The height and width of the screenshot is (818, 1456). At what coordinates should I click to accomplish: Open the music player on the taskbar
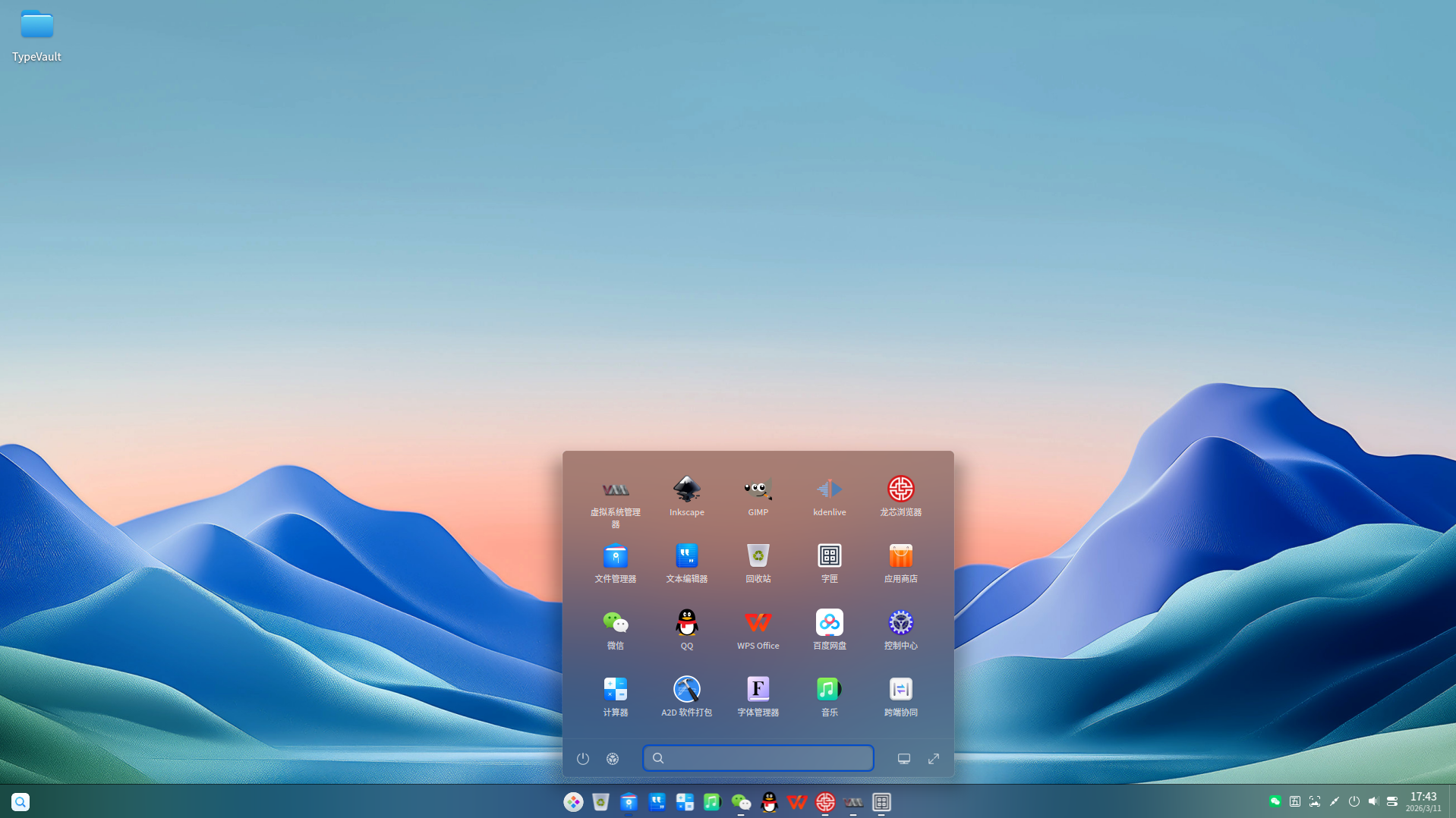click(x=712, y=801)
